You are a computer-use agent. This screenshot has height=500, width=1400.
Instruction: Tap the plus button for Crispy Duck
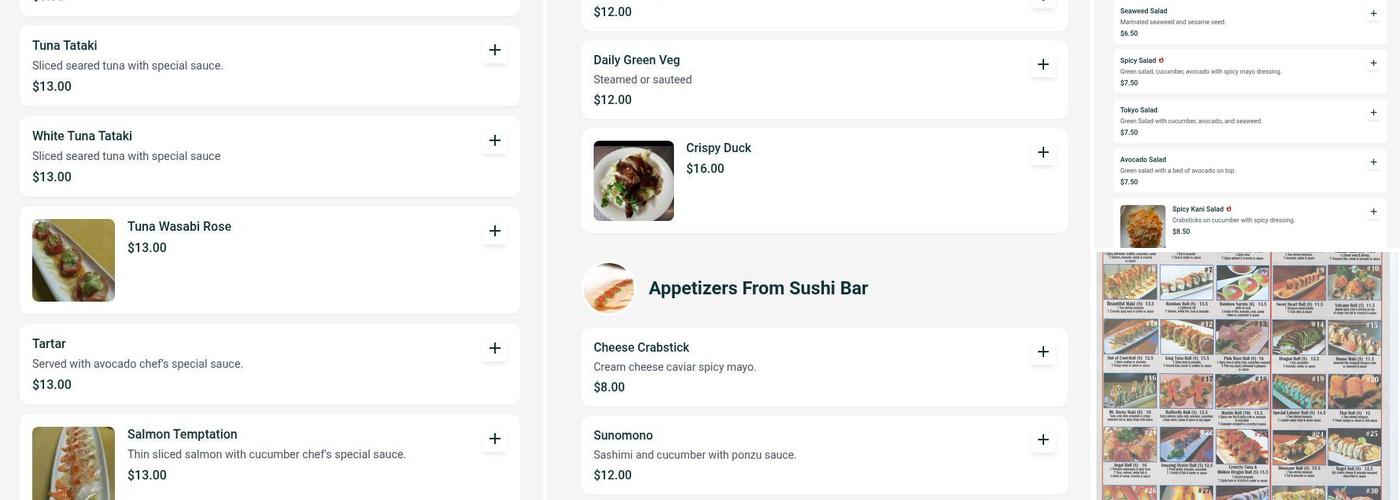tap(1043, 152)
